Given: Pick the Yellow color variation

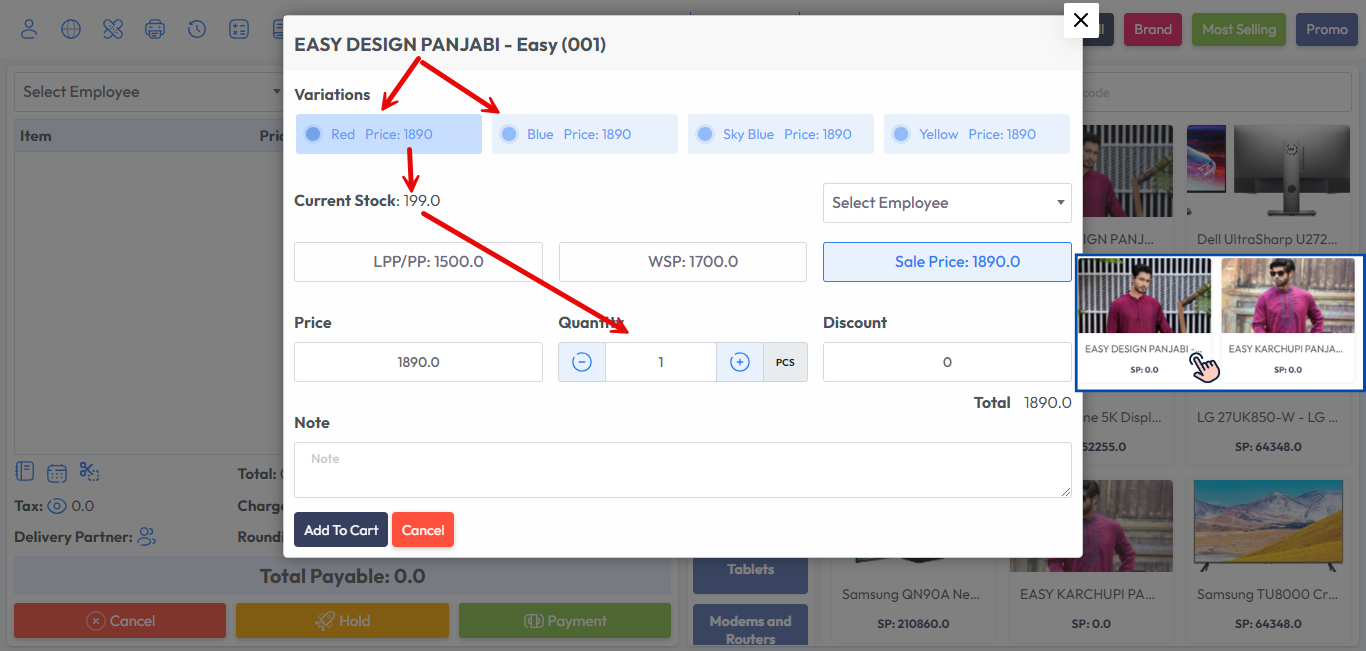Looking at the screenshot, I should [901, 133].
